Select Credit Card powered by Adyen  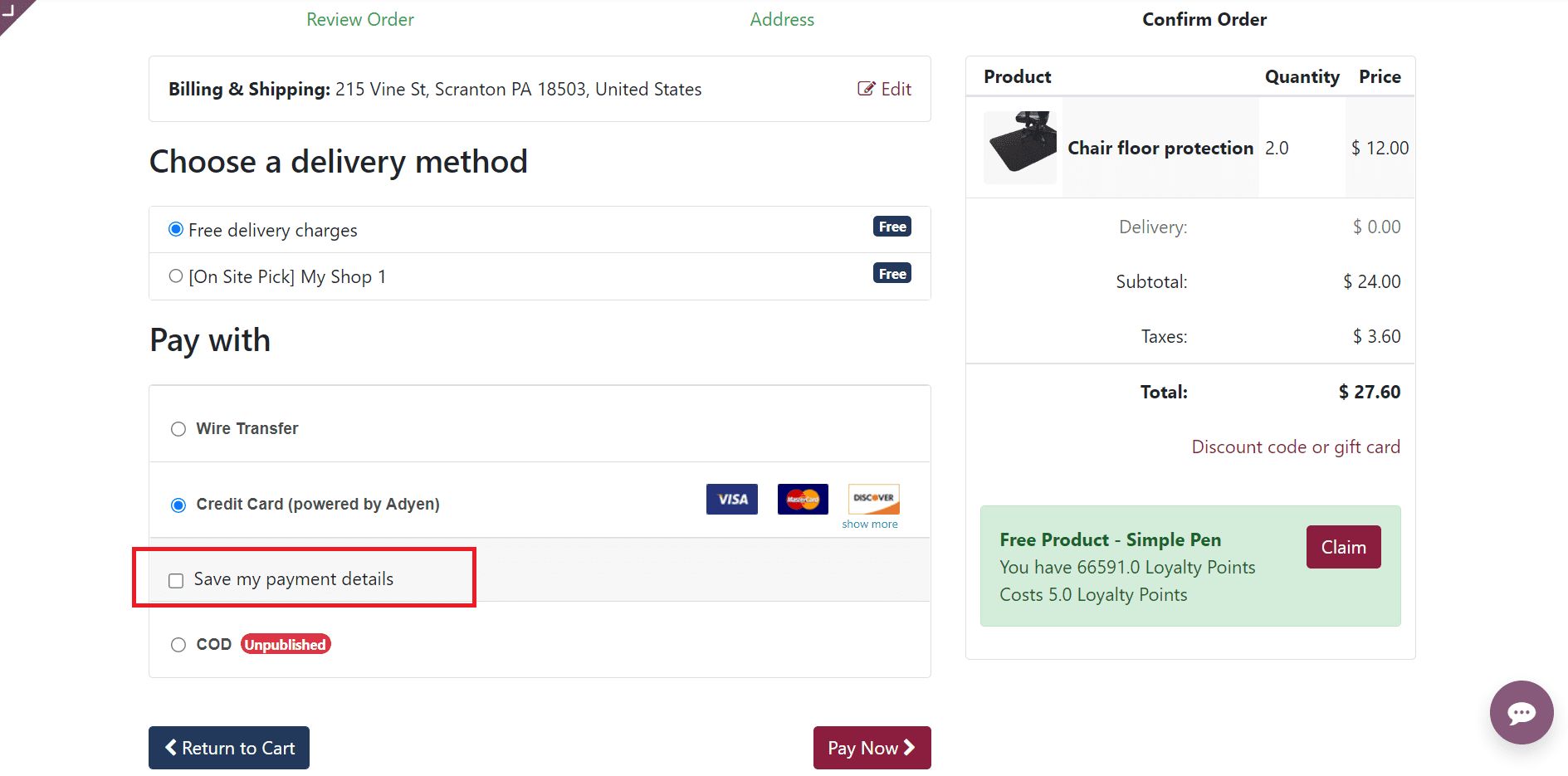[178, 505]
